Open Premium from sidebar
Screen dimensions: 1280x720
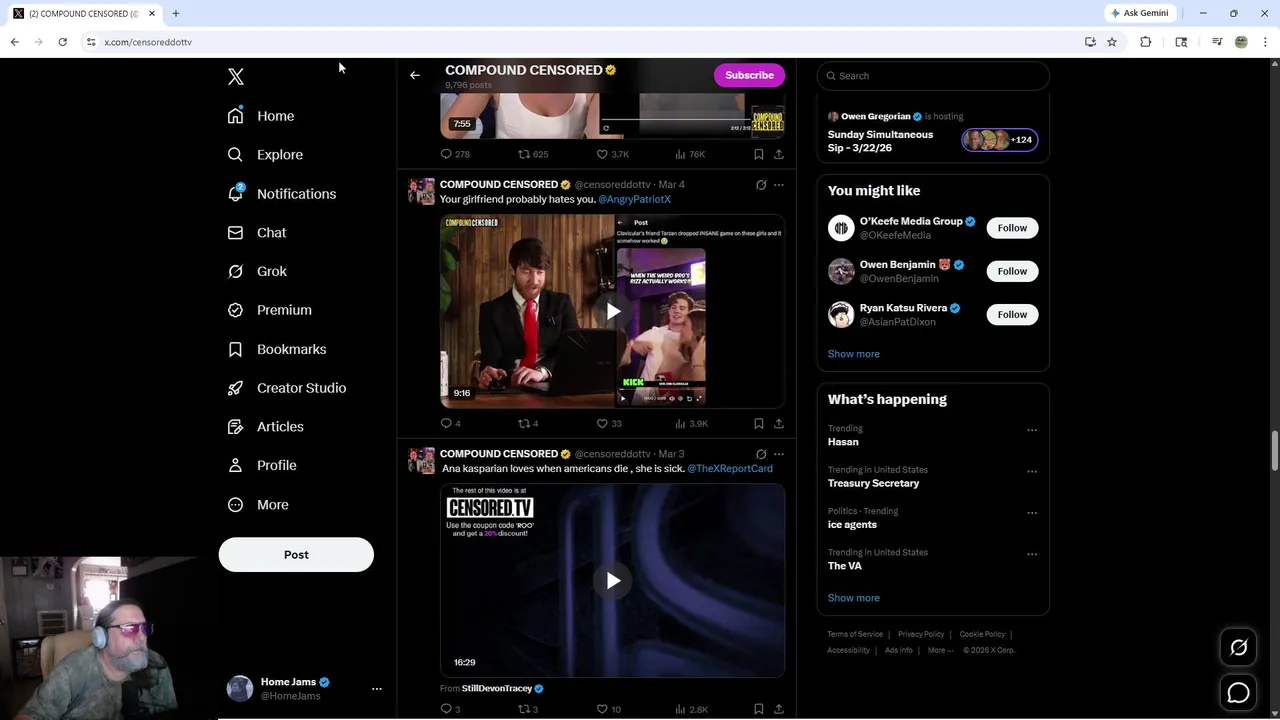point(270,310)
